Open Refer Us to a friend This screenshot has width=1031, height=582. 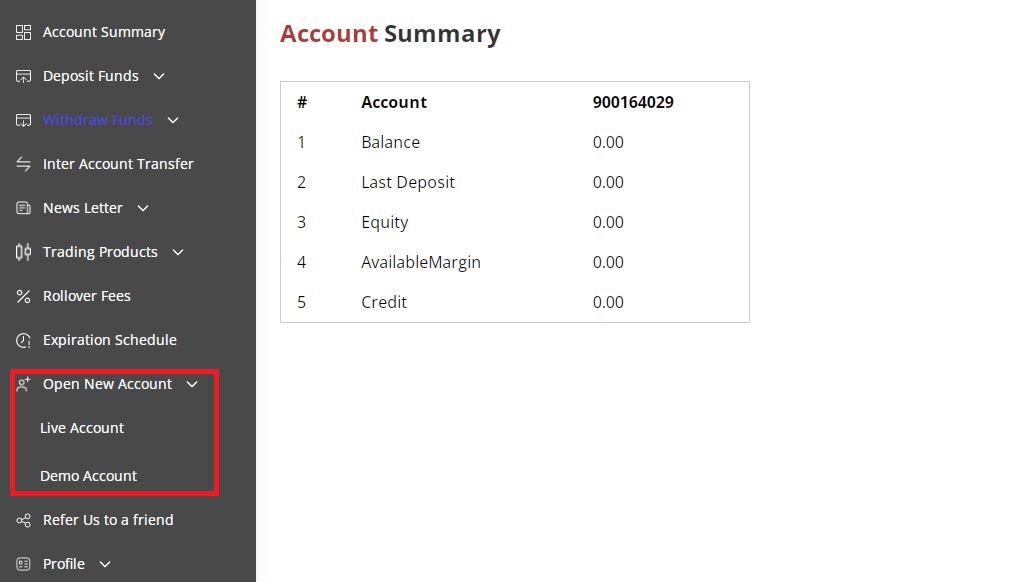(x=108, y=520)
